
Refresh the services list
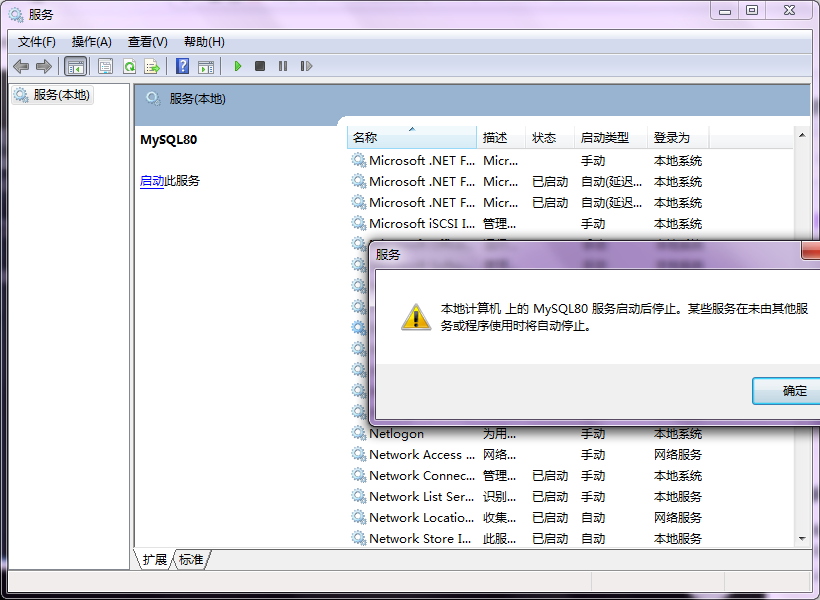[x=129, y=66]
